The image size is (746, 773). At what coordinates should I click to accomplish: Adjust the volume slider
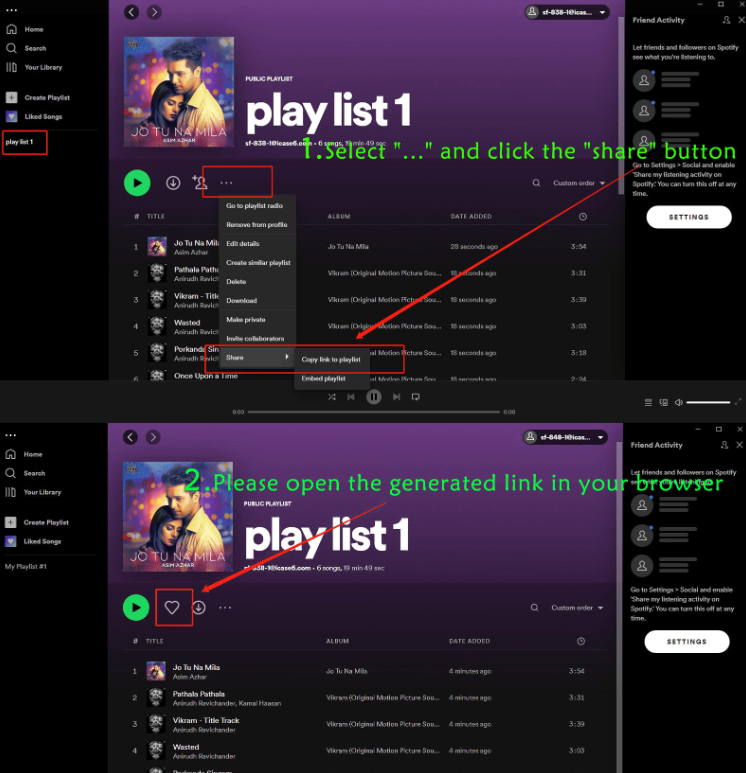coord(708,402)
